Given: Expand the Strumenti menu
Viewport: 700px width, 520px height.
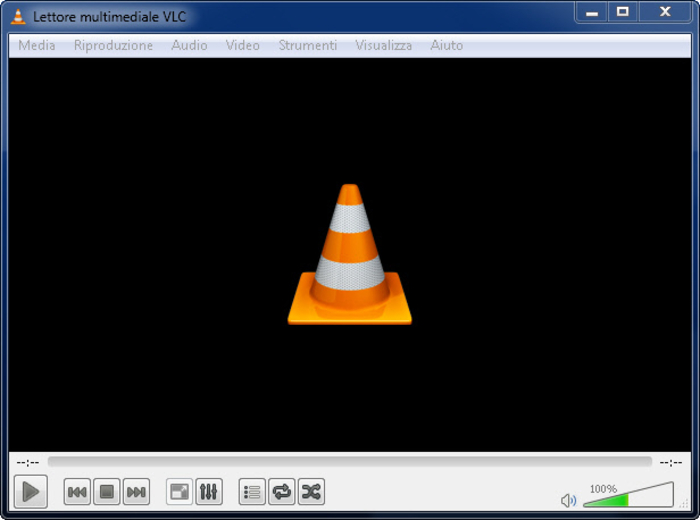Looking at the screenshot, I should point(308,45).
